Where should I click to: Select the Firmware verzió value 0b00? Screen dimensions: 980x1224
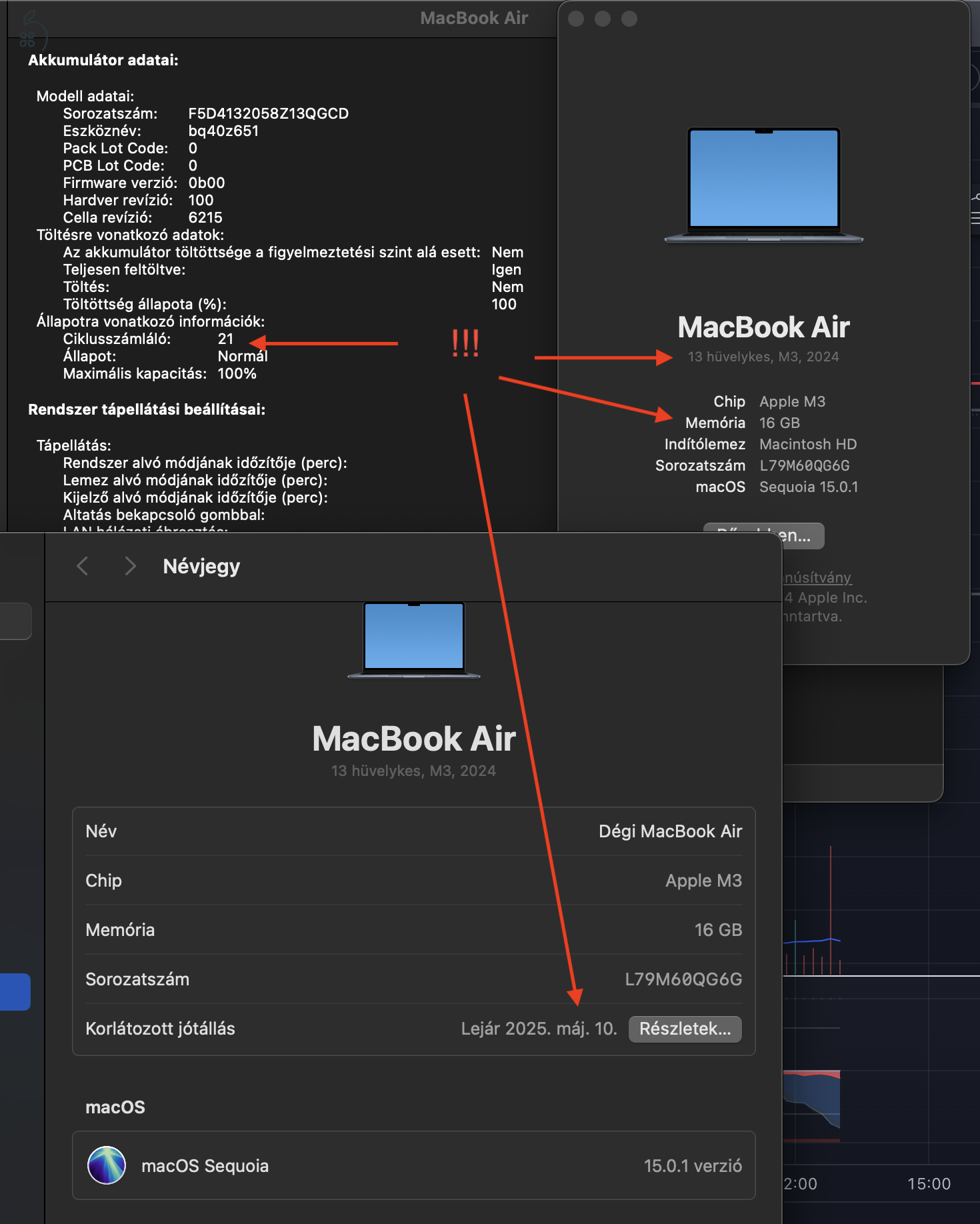tap(207, 183)
